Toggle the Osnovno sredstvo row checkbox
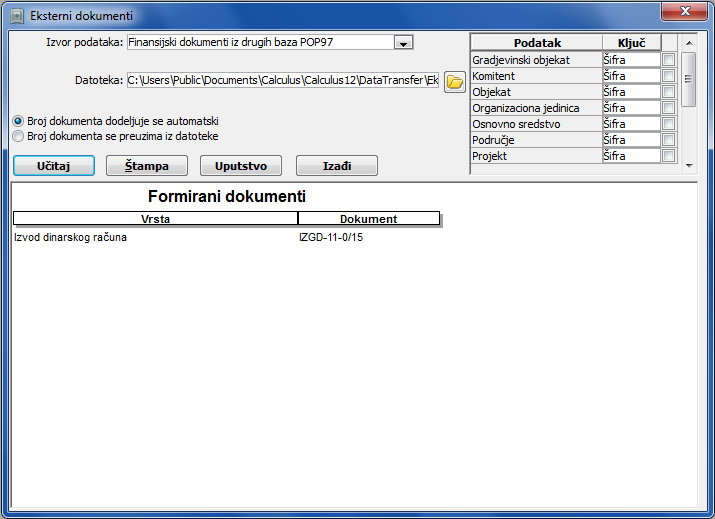 click(x=668, y=124)
